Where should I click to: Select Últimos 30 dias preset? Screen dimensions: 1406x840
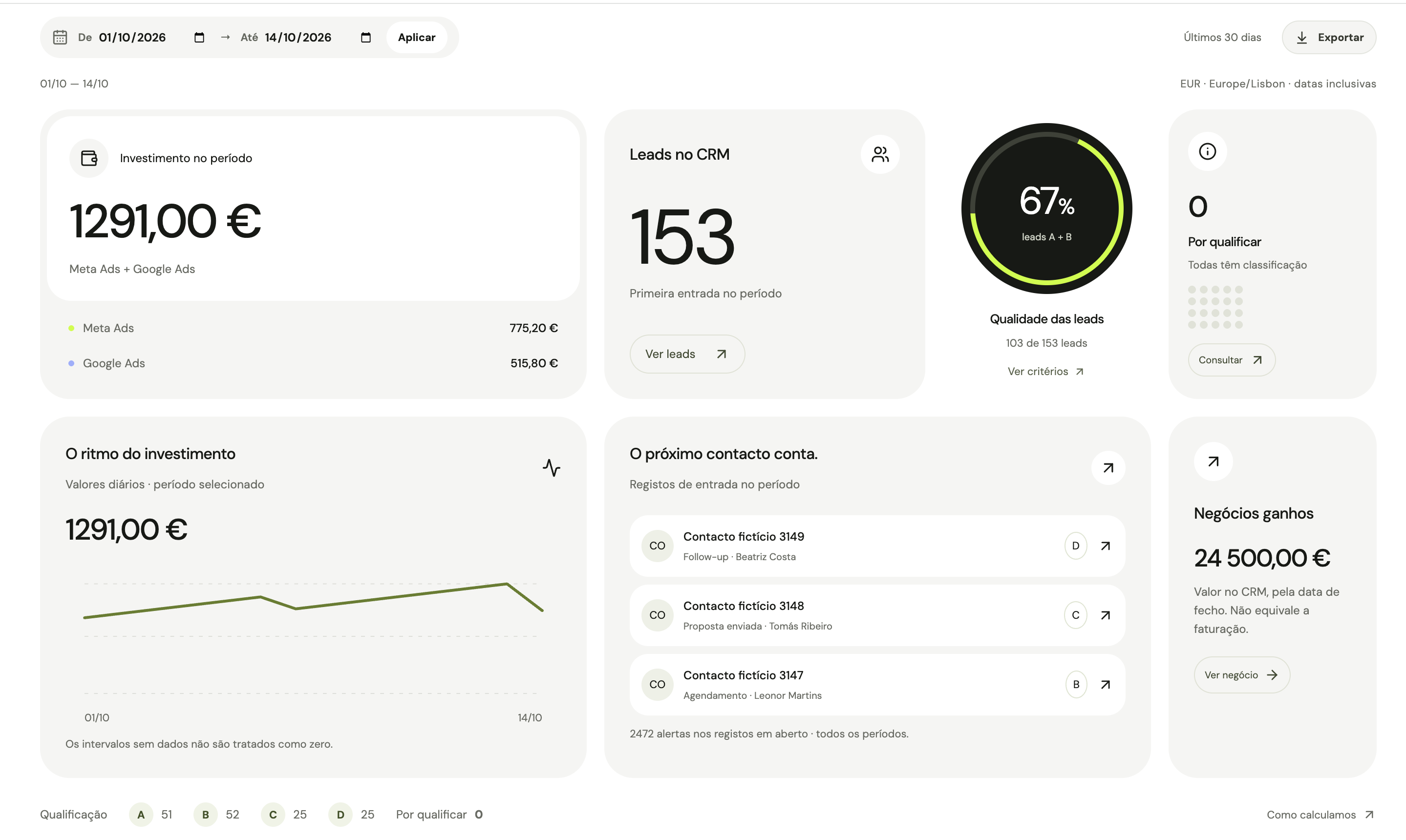click(1222, 37)
